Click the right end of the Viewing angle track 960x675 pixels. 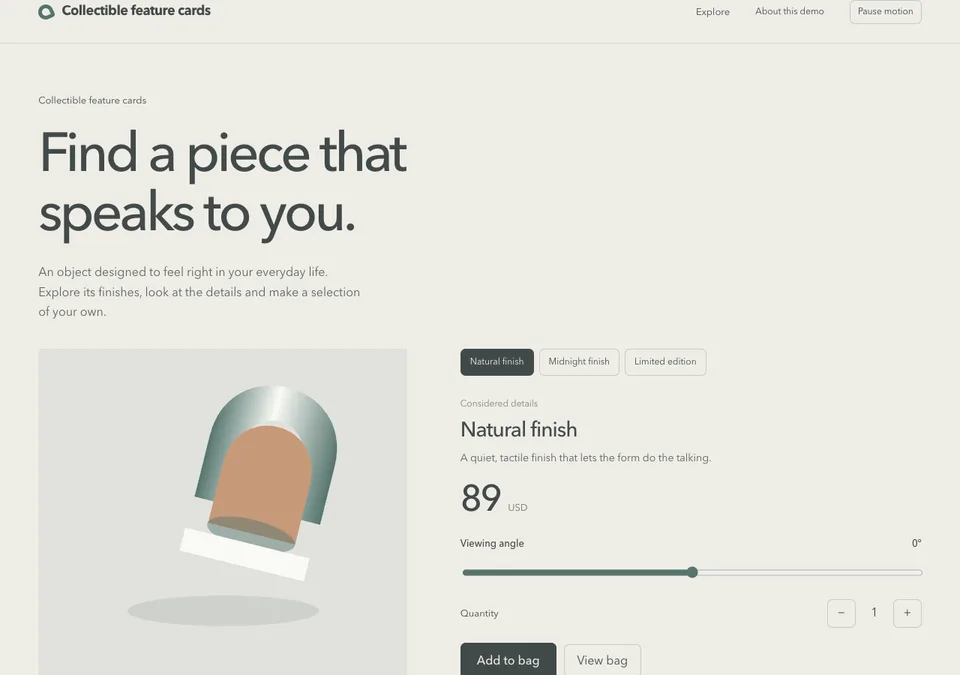[x=917, y=572]
